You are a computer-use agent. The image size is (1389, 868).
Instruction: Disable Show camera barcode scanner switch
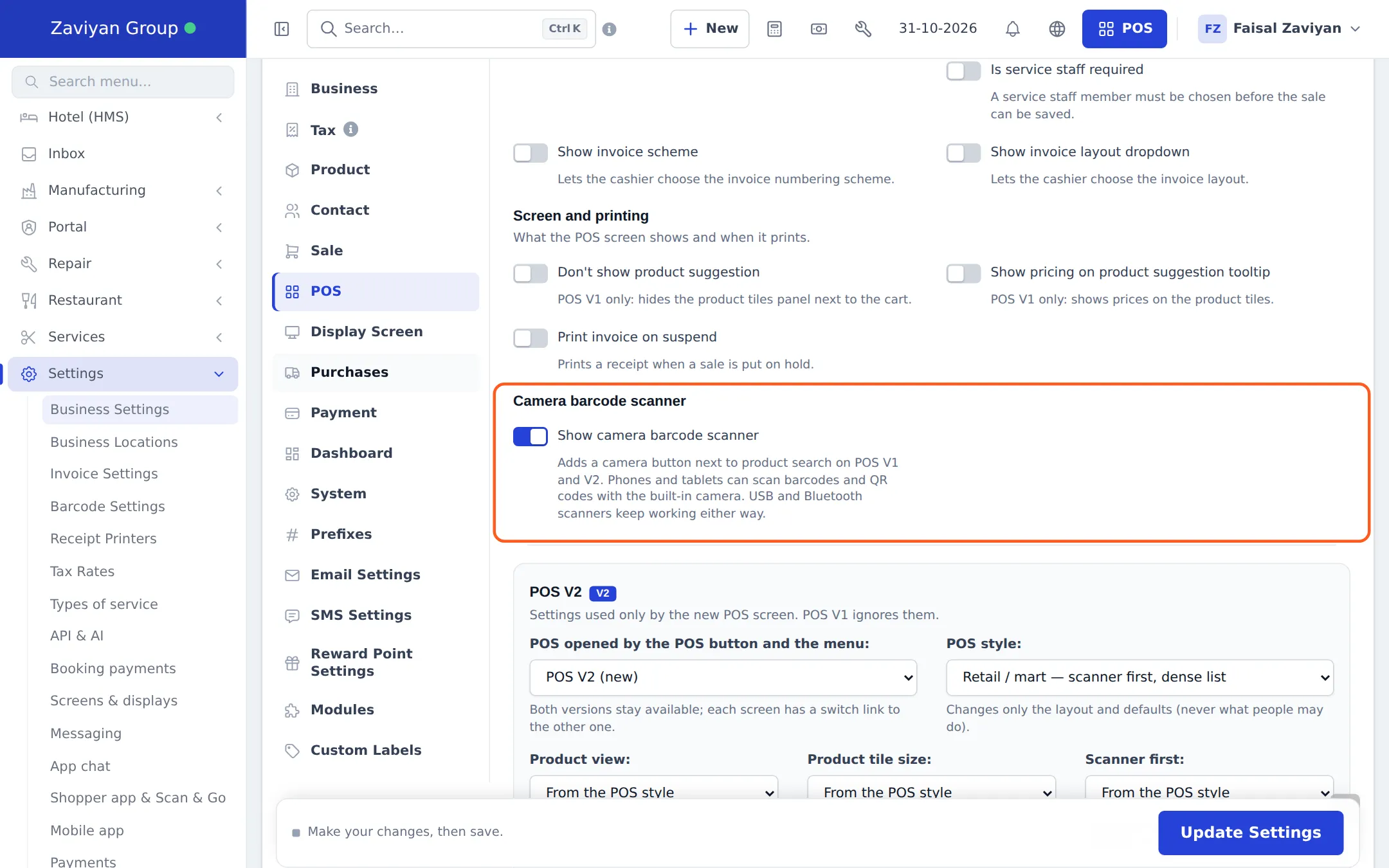531,436
